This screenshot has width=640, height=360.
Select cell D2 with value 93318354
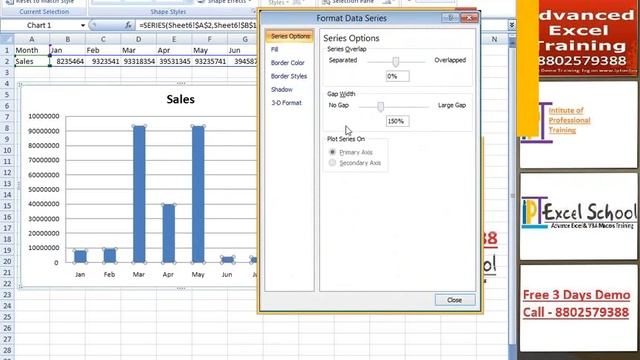coord(138,61)
